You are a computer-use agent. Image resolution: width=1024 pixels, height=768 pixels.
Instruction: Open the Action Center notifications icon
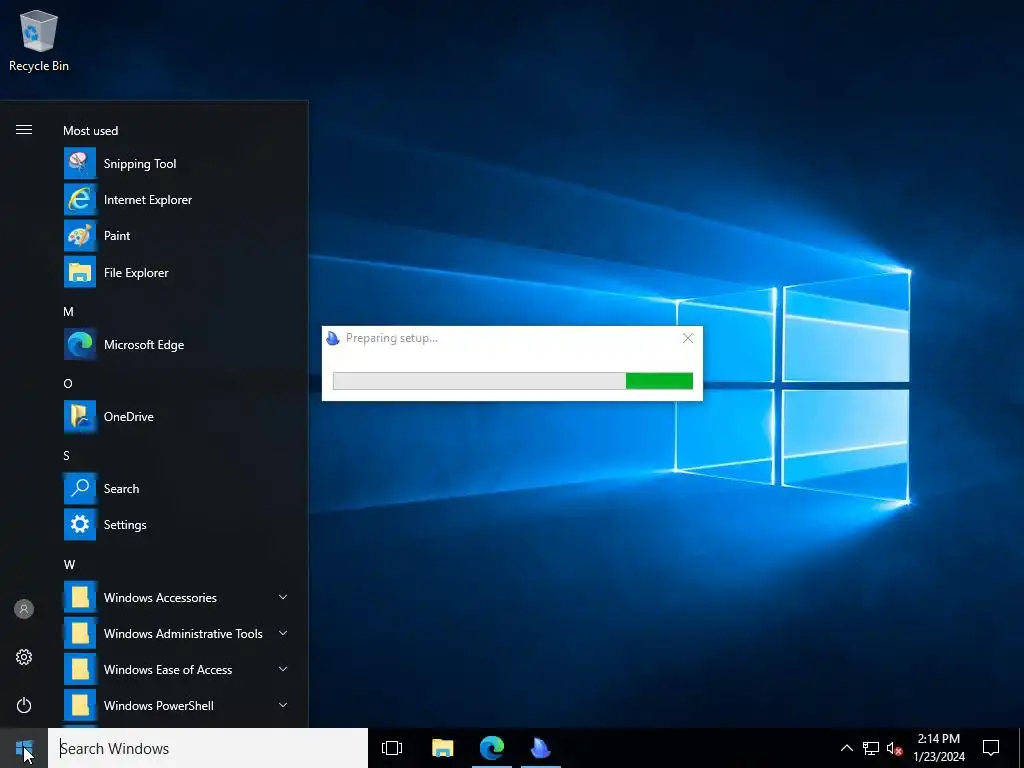point(991,748)
